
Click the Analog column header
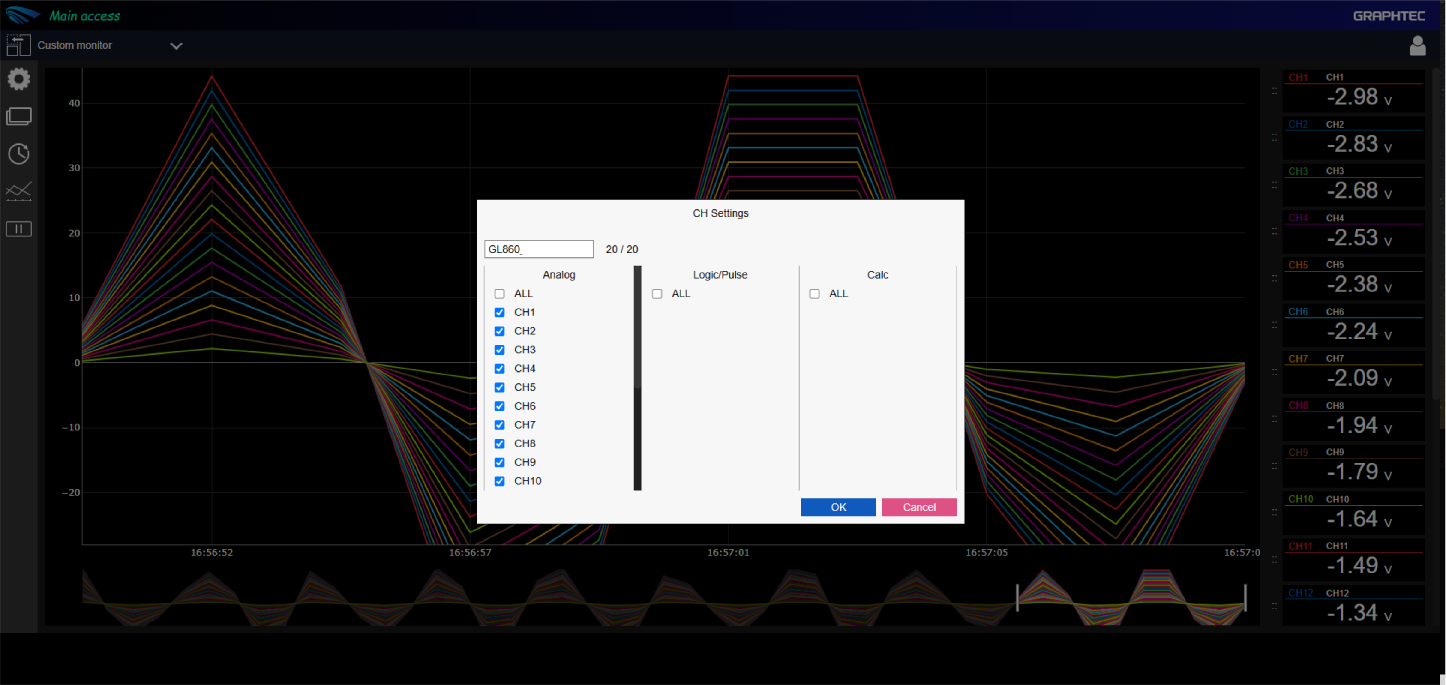(x=559, y=275)
